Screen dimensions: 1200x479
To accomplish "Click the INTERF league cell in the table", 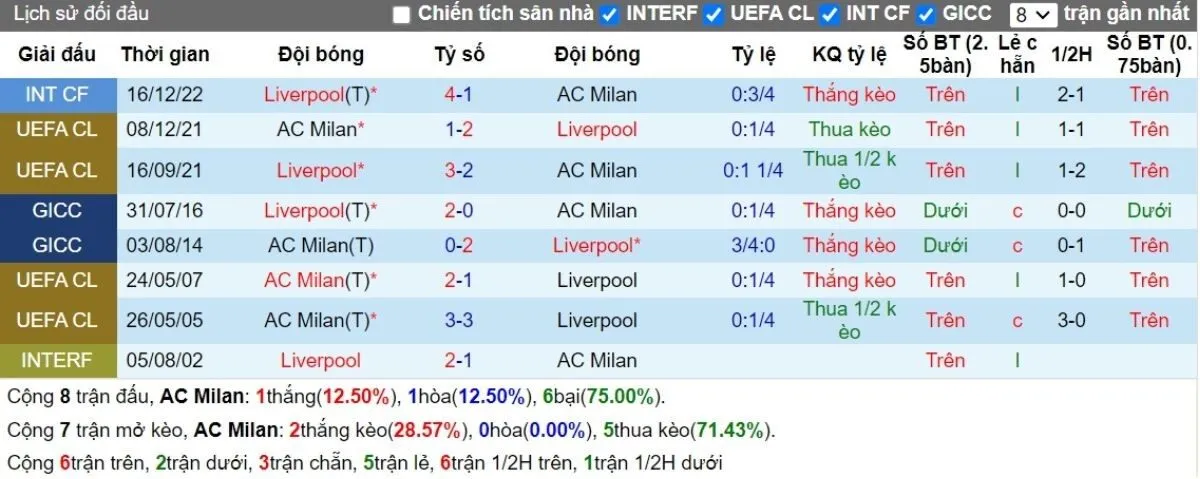I will [x=57, y=360].
